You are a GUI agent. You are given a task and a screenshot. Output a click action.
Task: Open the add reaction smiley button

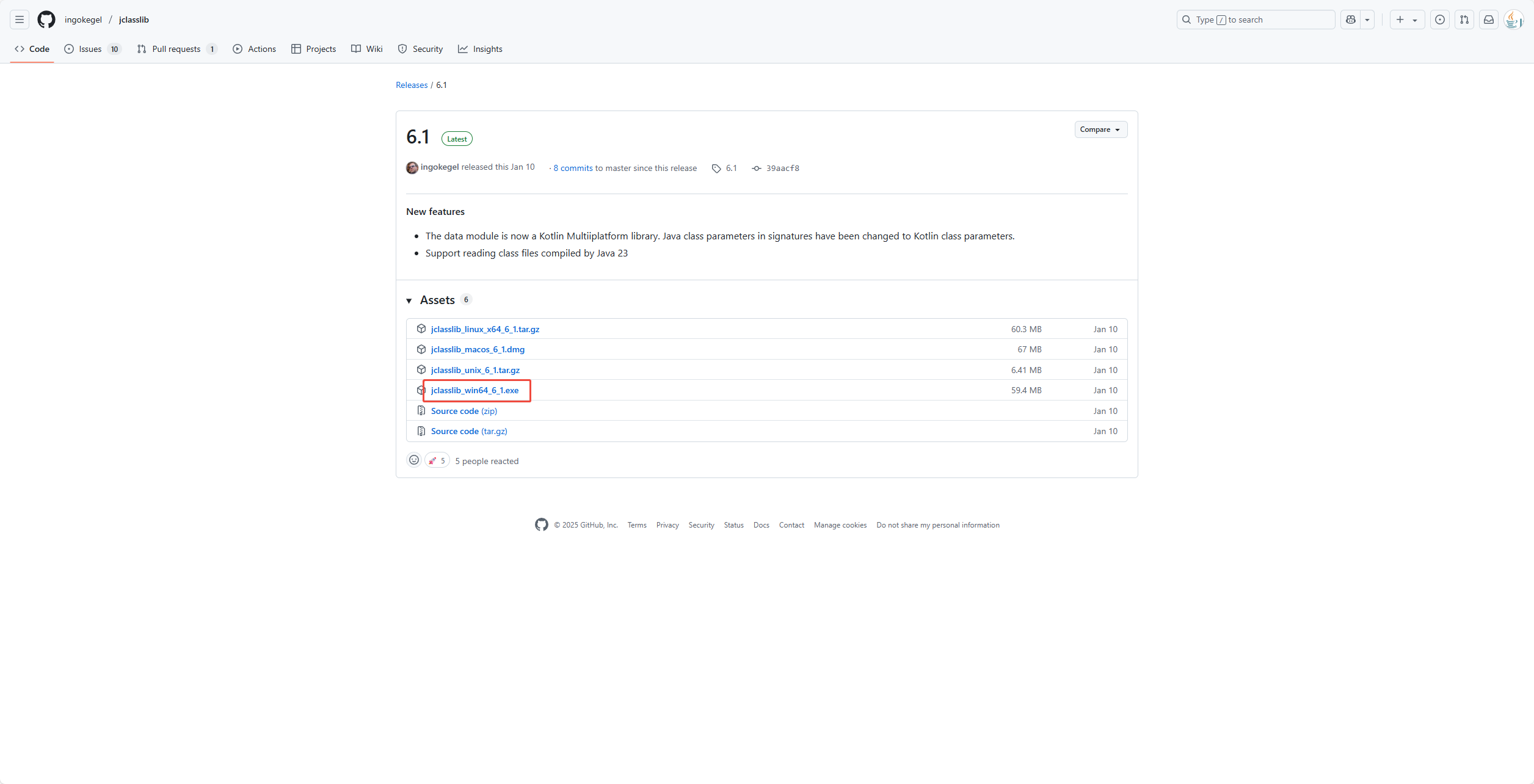(414, 460)
